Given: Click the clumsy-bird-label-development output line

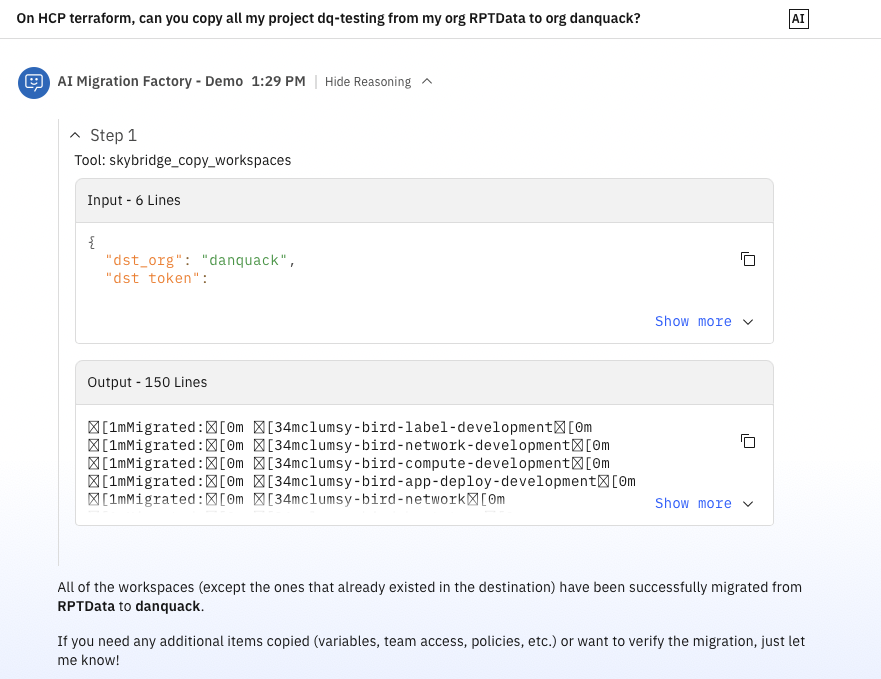Looking at the screenshot, I should (x=340, y=427).
